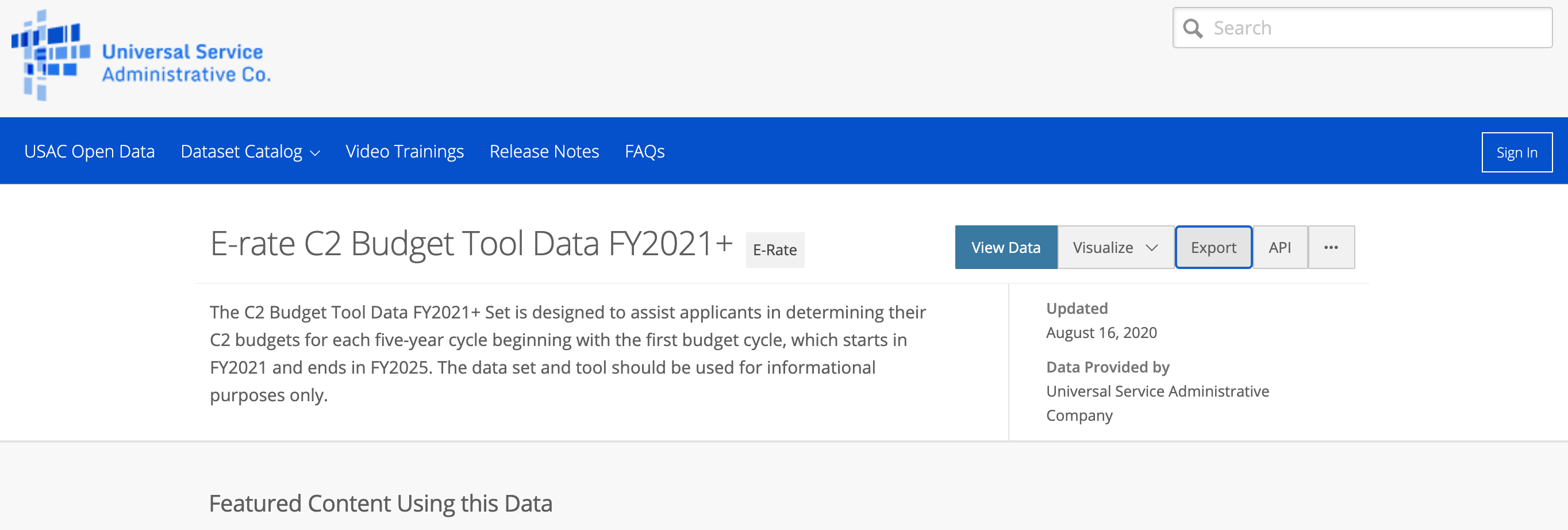Click the Universal Service Administrative Company provider text

click(1157, 403)
